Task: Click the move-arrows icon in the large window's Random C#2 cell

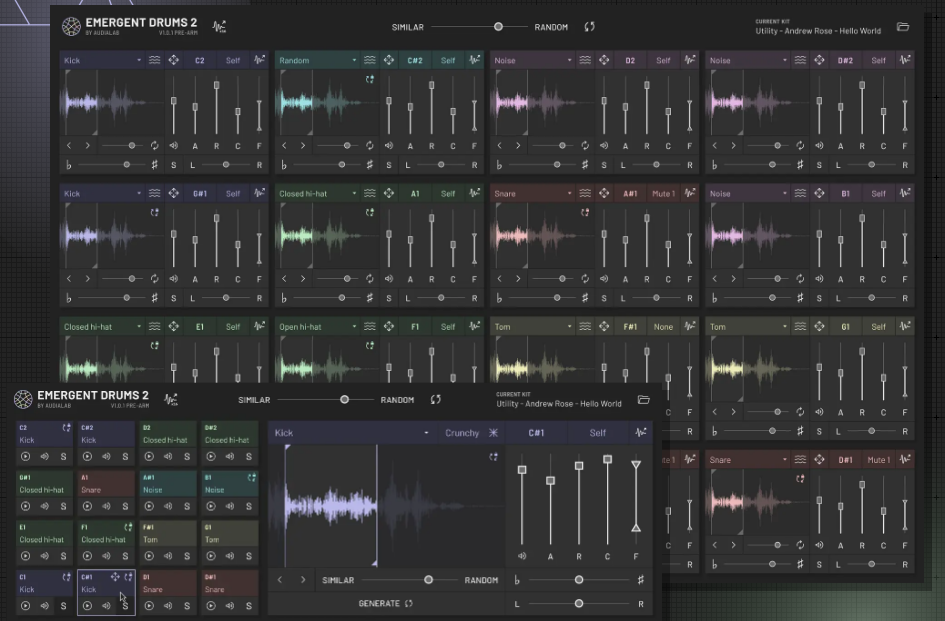Action: pos(389,60)
